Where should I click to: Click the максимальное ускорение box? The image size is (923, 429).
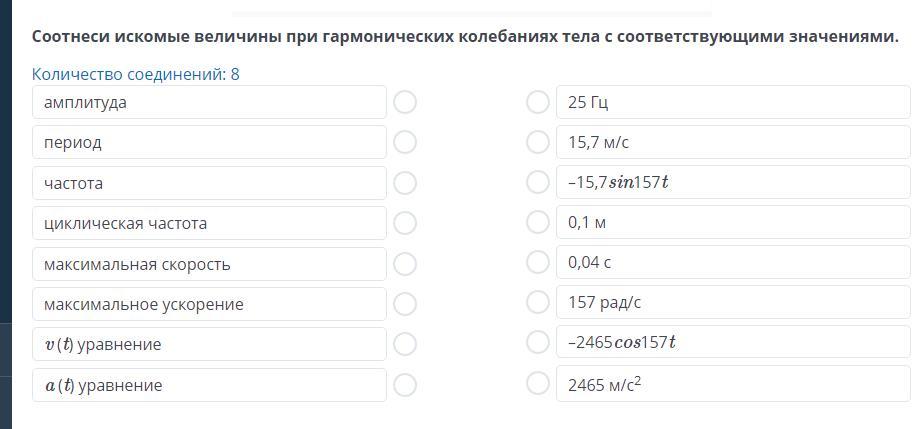point(210,304)
